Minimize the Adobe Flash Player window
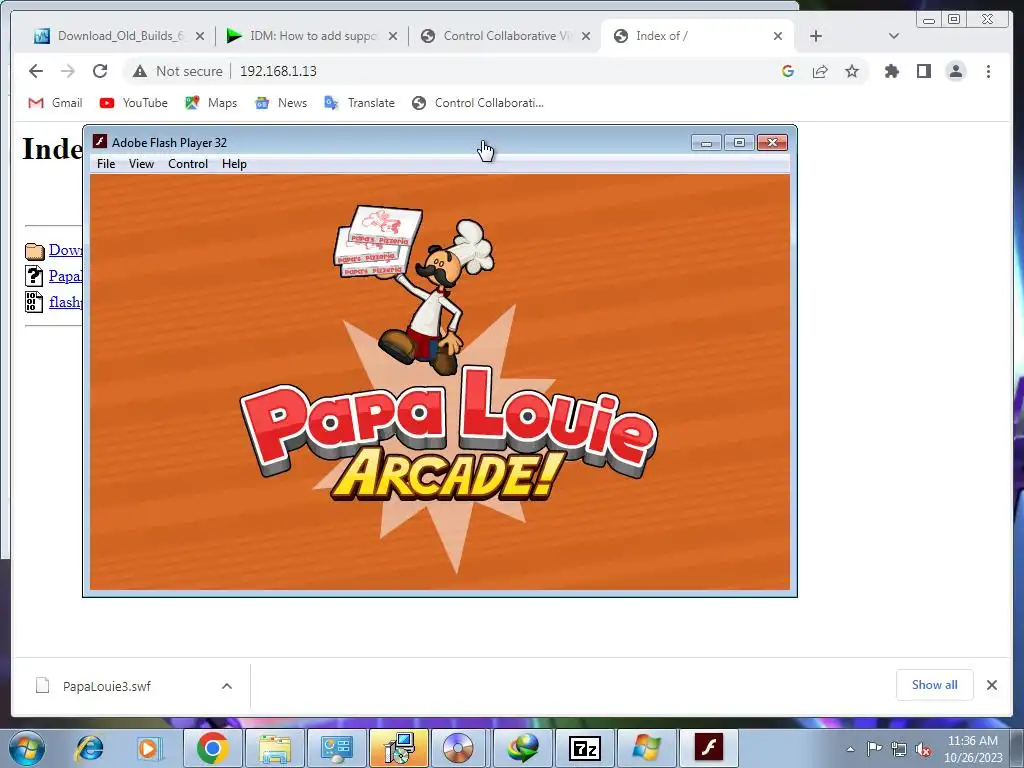This screenshot has height=768, width=1024. (x=706, y=142)
